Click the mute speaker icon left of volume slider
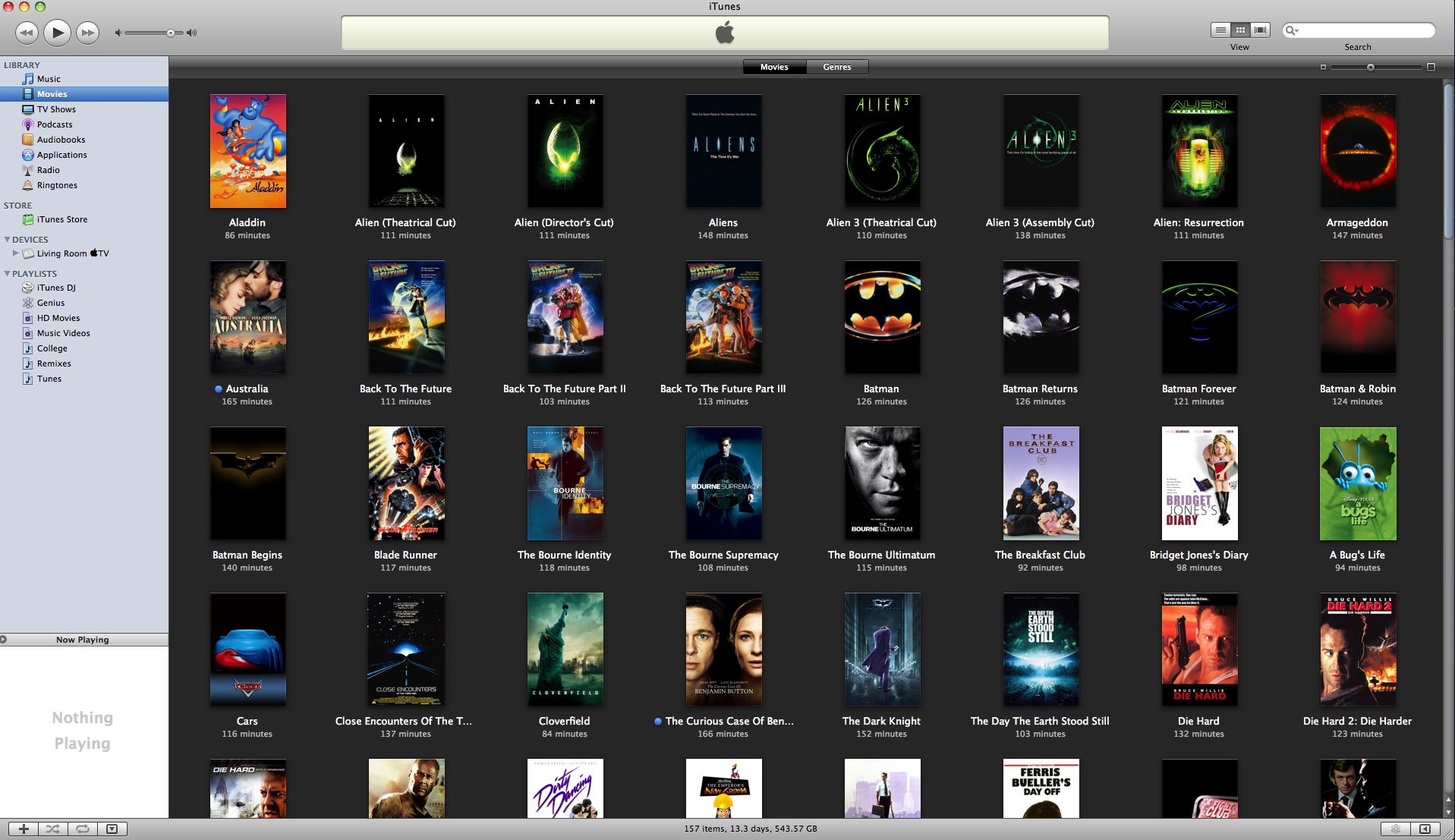 click(118, 33)
